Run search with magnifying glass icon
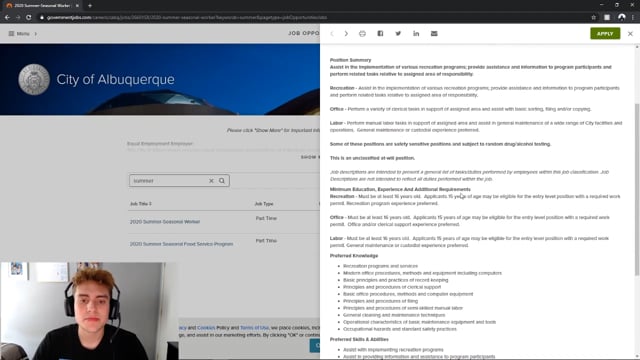Image resolution: width=640 pixels, height=360 pixels. (x=222, y=180)
